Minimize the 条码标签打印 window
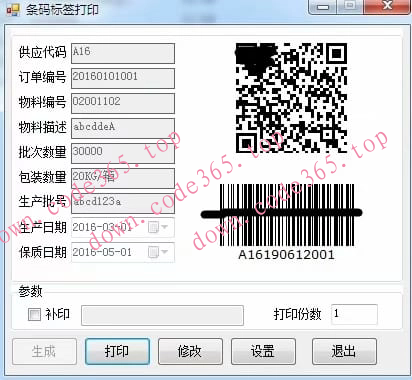412x380 pixels. [323, 7]
